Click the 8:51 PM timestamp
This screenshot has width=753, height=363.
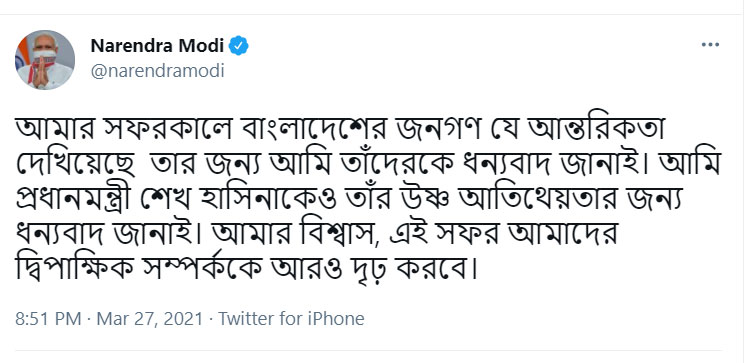pyautogui.click(x=48, y=319)
